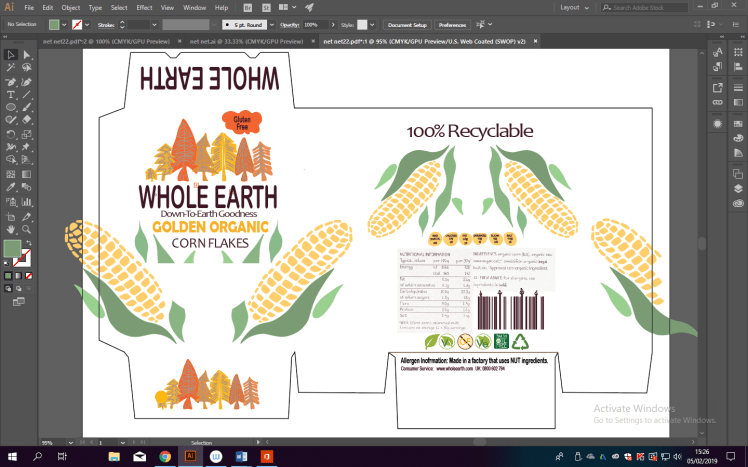
Task: Pick the Lasso tool
Action: (27, 68)
